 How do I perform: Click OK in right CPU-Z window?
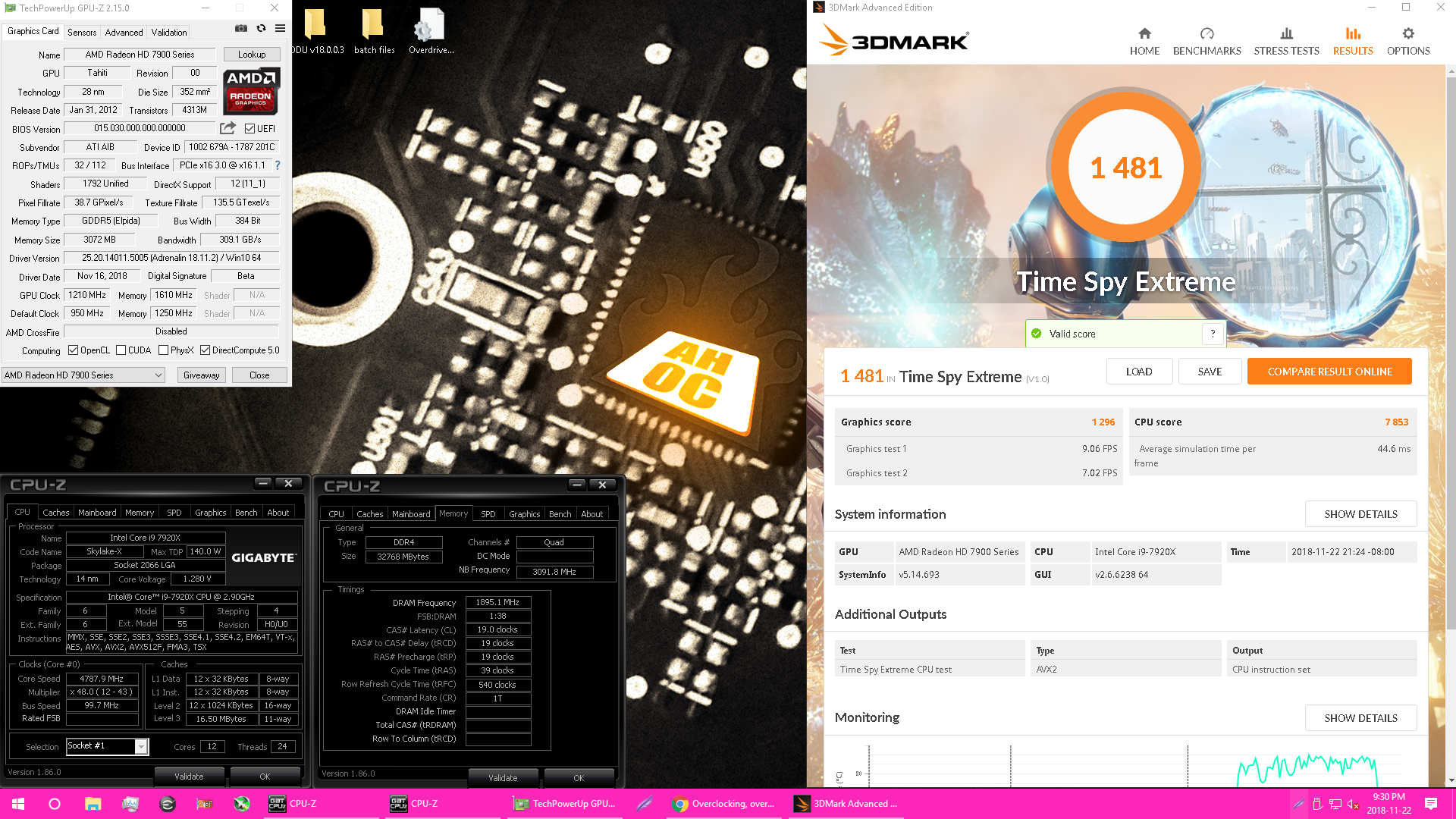point(579,778)
